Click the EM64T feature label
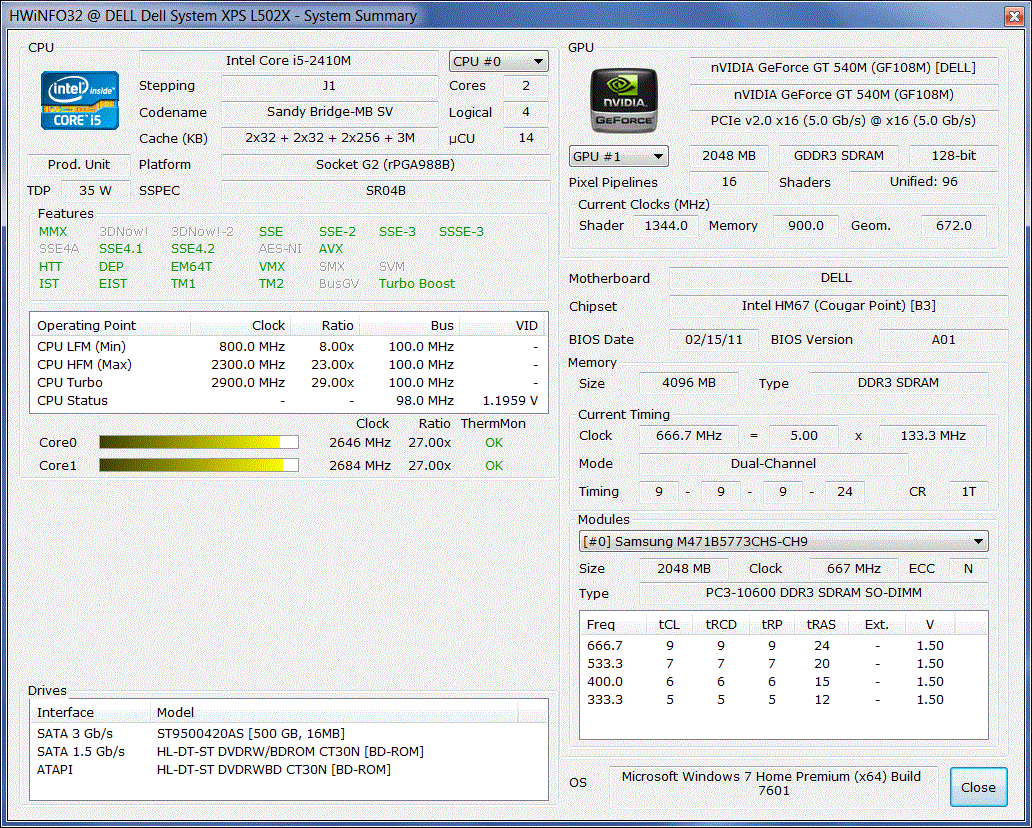The width and height of the screenshot is (1032, 828). point(191,267)
